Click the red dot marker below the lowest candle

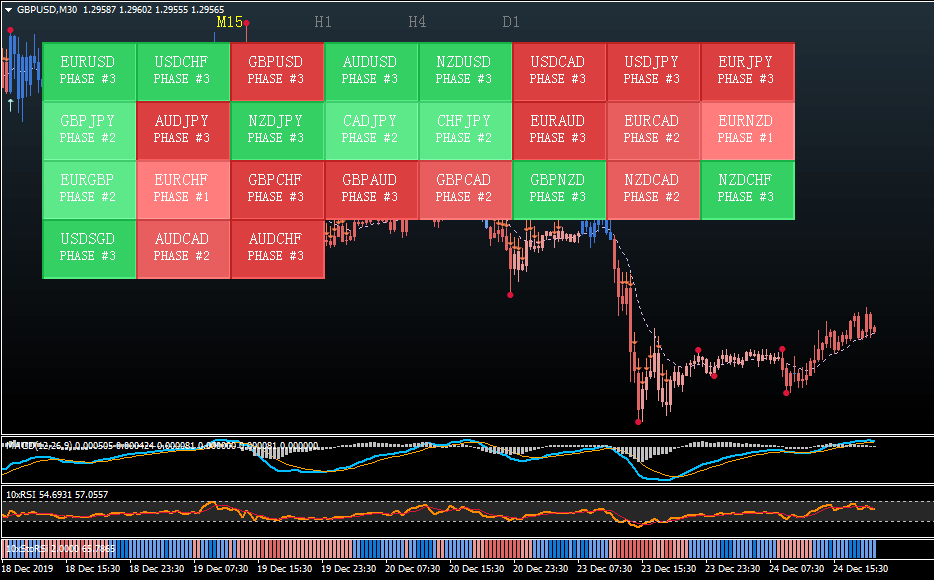point(639,422)
